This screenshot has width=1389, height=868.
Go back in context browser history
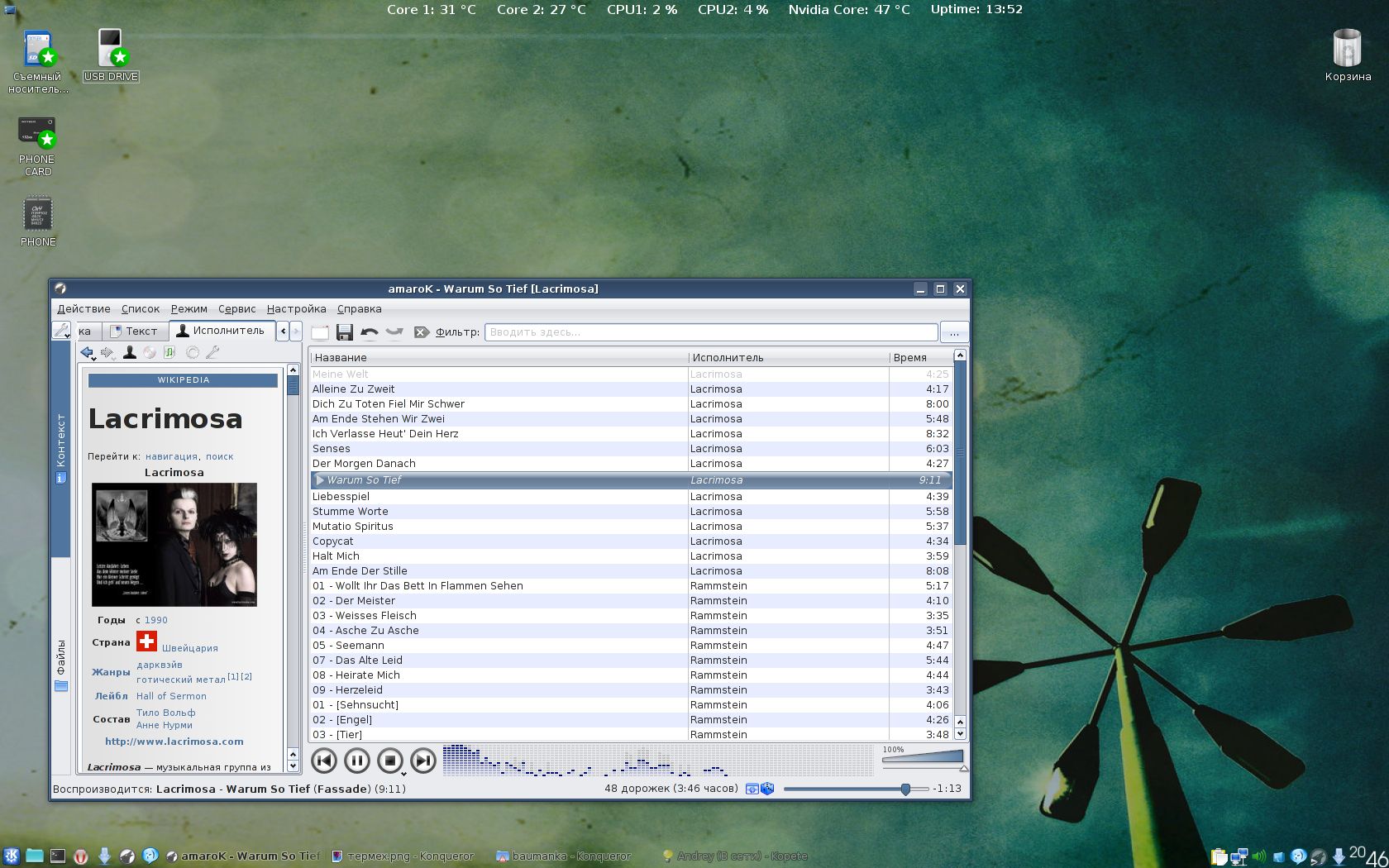pos(87,353)
